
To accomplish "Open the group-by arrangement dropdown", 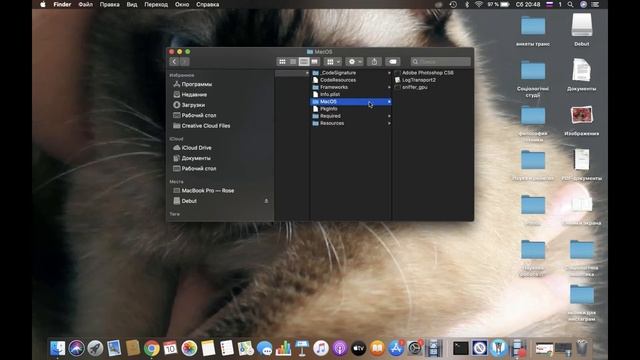I will click(x=333, y=62).
